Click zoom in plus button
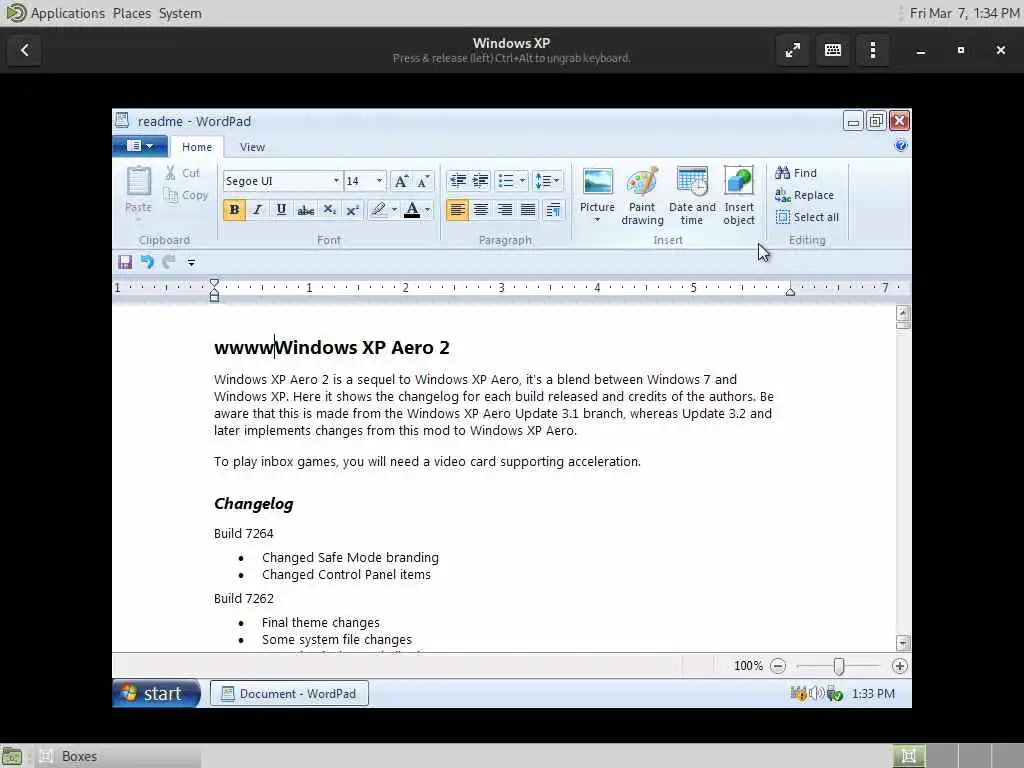The width and height of the screenshot is (1024, 768). (x=899, y=666)
